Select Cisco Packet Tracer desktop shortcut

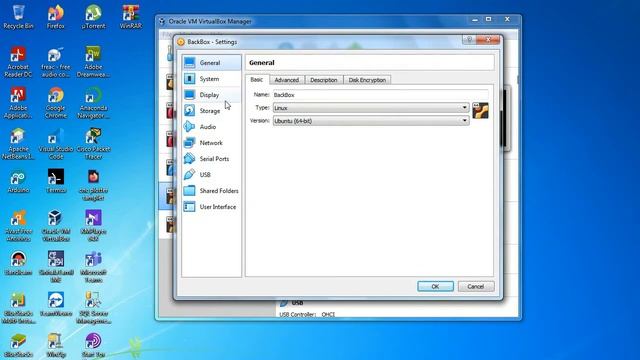(93, 144)
